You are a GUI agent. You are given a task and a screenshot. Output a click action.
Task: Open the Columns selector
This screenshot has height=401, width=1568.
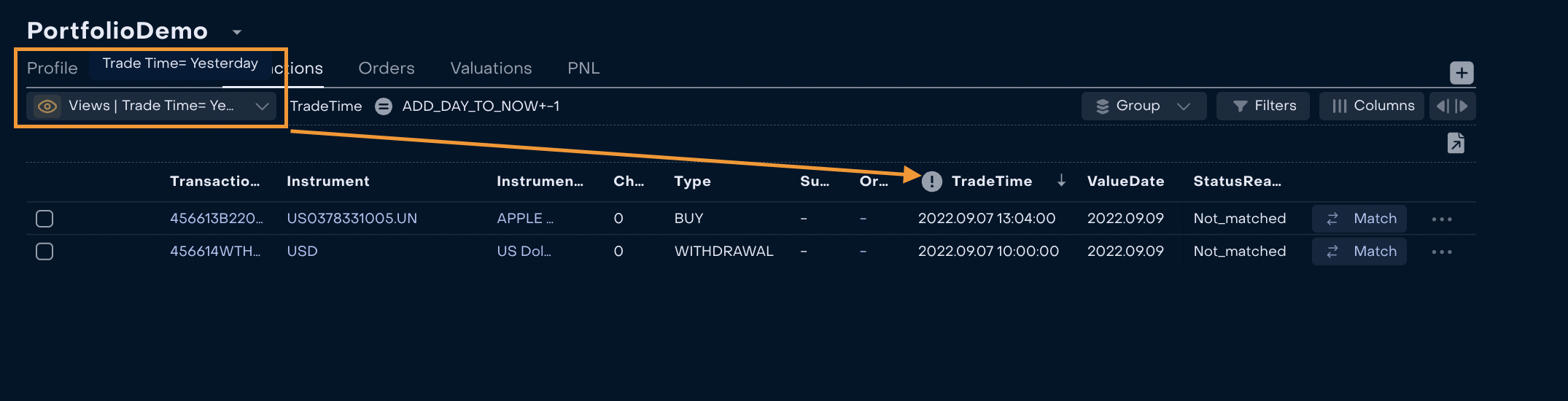[1372, 106]
